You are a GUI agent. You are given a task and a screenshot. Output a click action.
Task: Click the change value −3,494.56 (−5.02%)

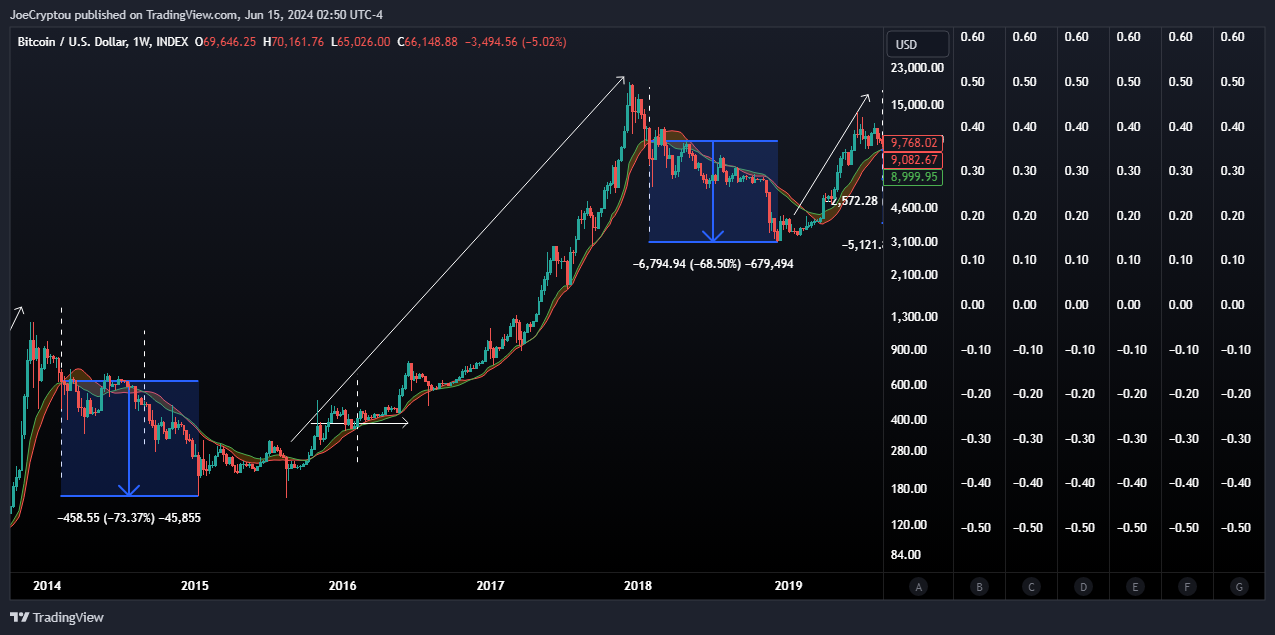point(516,42)
